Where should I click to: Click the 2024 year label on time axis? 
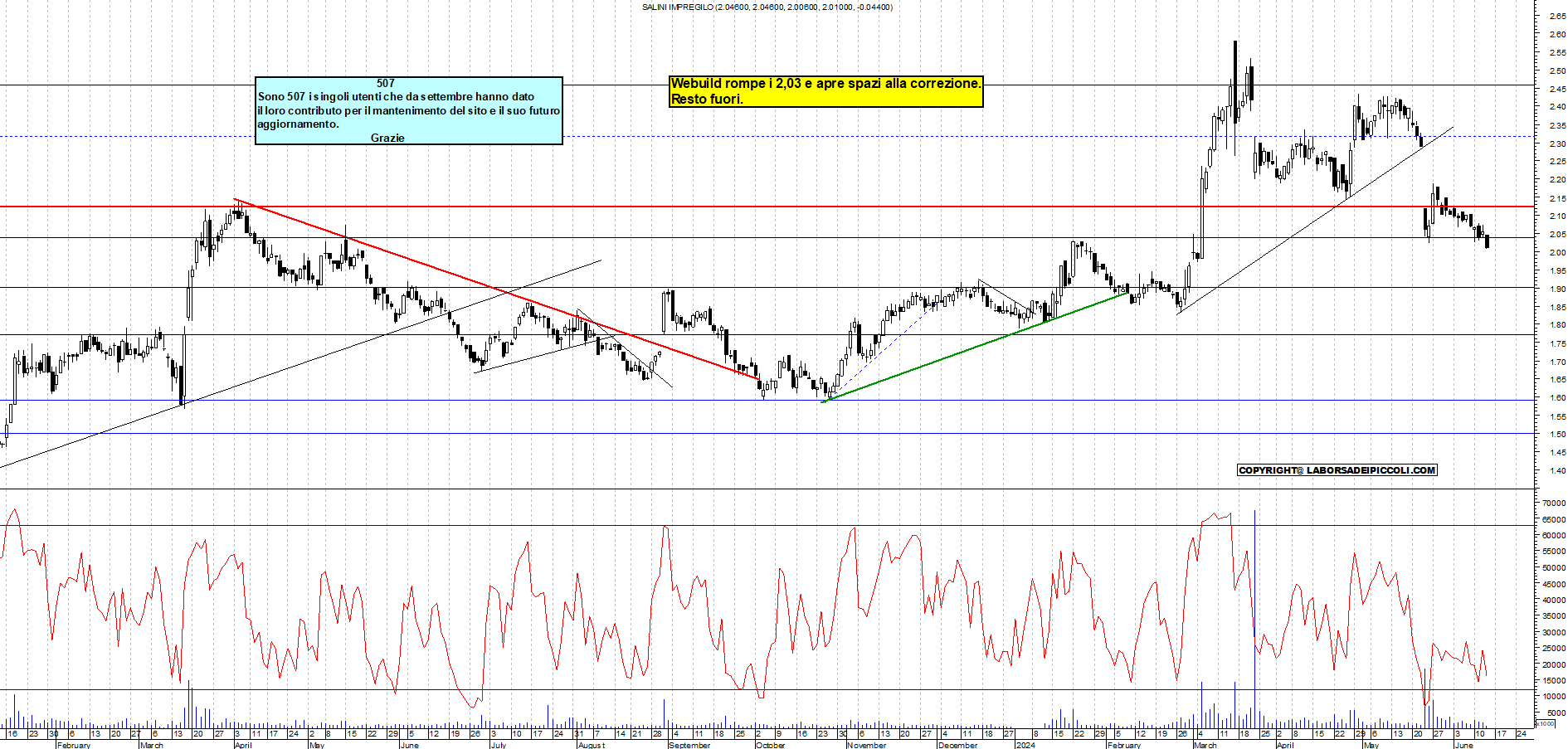[x=1026, y=745]
